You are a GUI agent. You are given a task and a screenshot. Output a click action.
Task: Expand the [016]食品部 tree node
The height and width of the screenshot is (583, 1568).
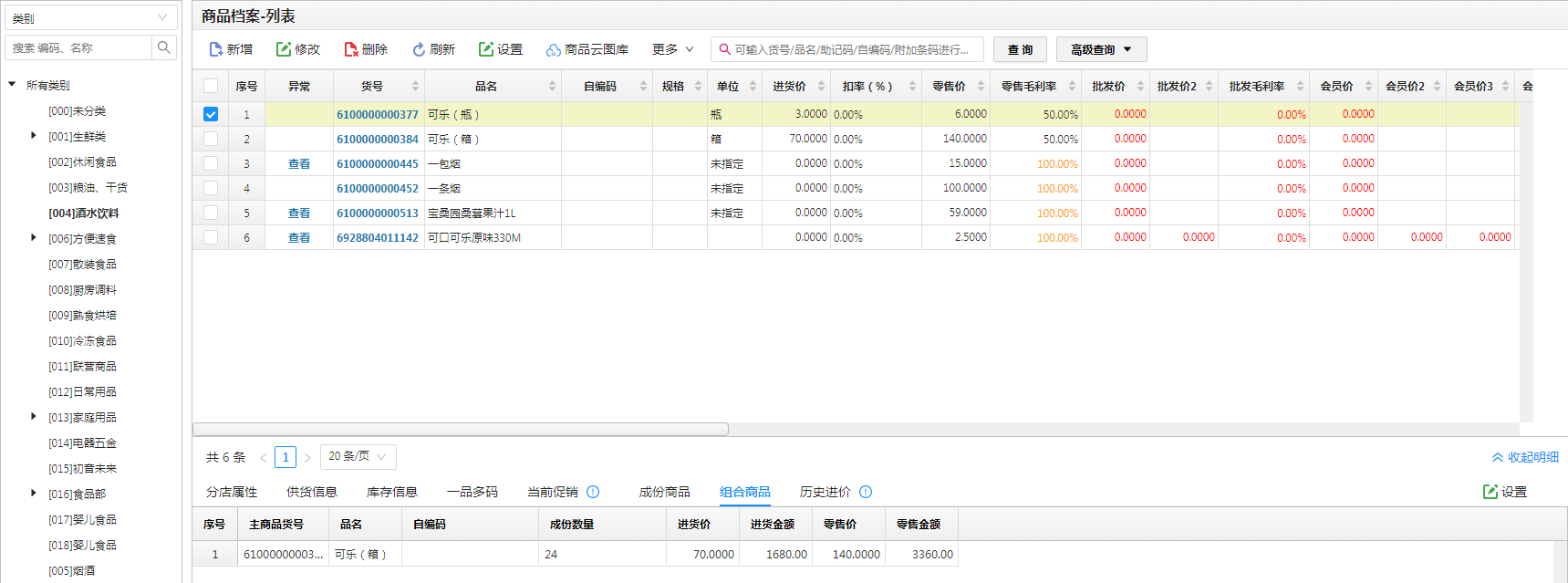click(34, 494)
